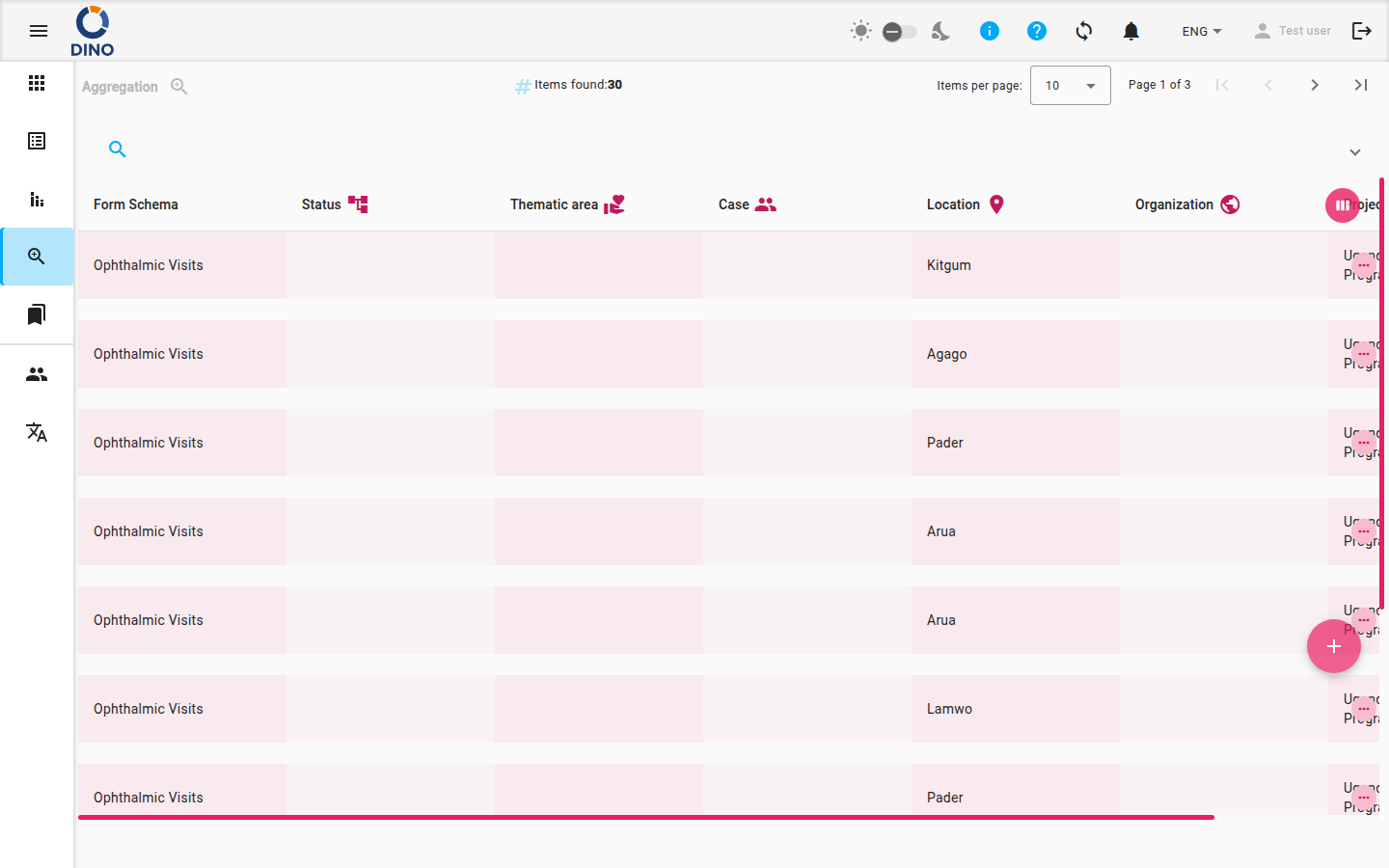Screen dimensions: 1389x868
Task: Click the logout icon
Action: [1362, 31]
